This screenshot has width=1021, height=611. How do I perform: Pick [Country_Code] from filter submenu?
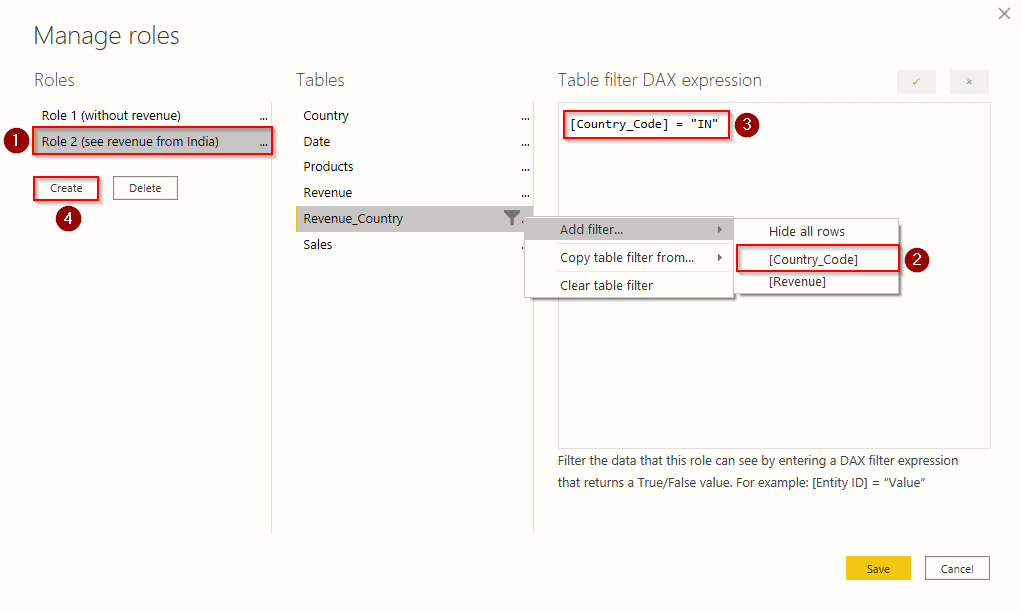(x=813, y=259)
